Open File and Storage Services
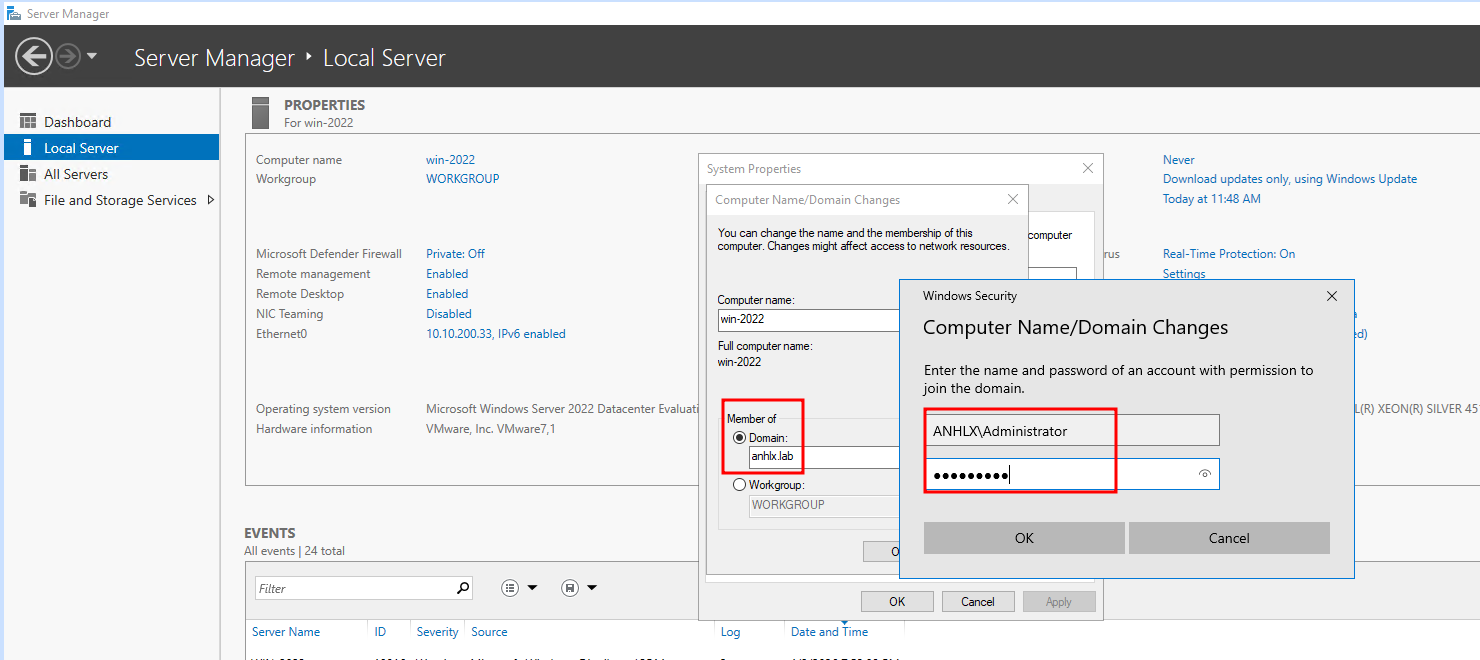This screenshot has height=660, width=1480. coord(120,200)
